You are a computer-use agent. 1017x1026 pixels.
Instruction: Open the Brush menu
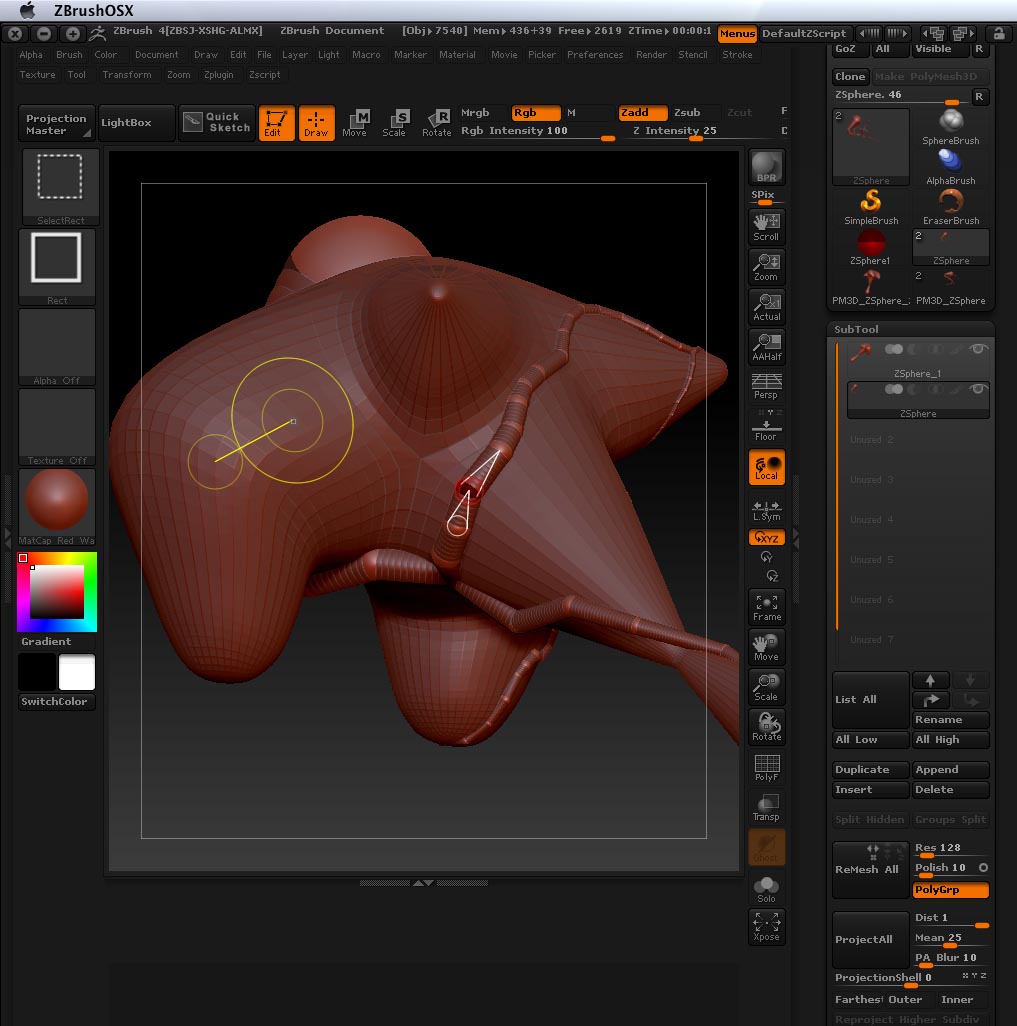tap(69, 55)
